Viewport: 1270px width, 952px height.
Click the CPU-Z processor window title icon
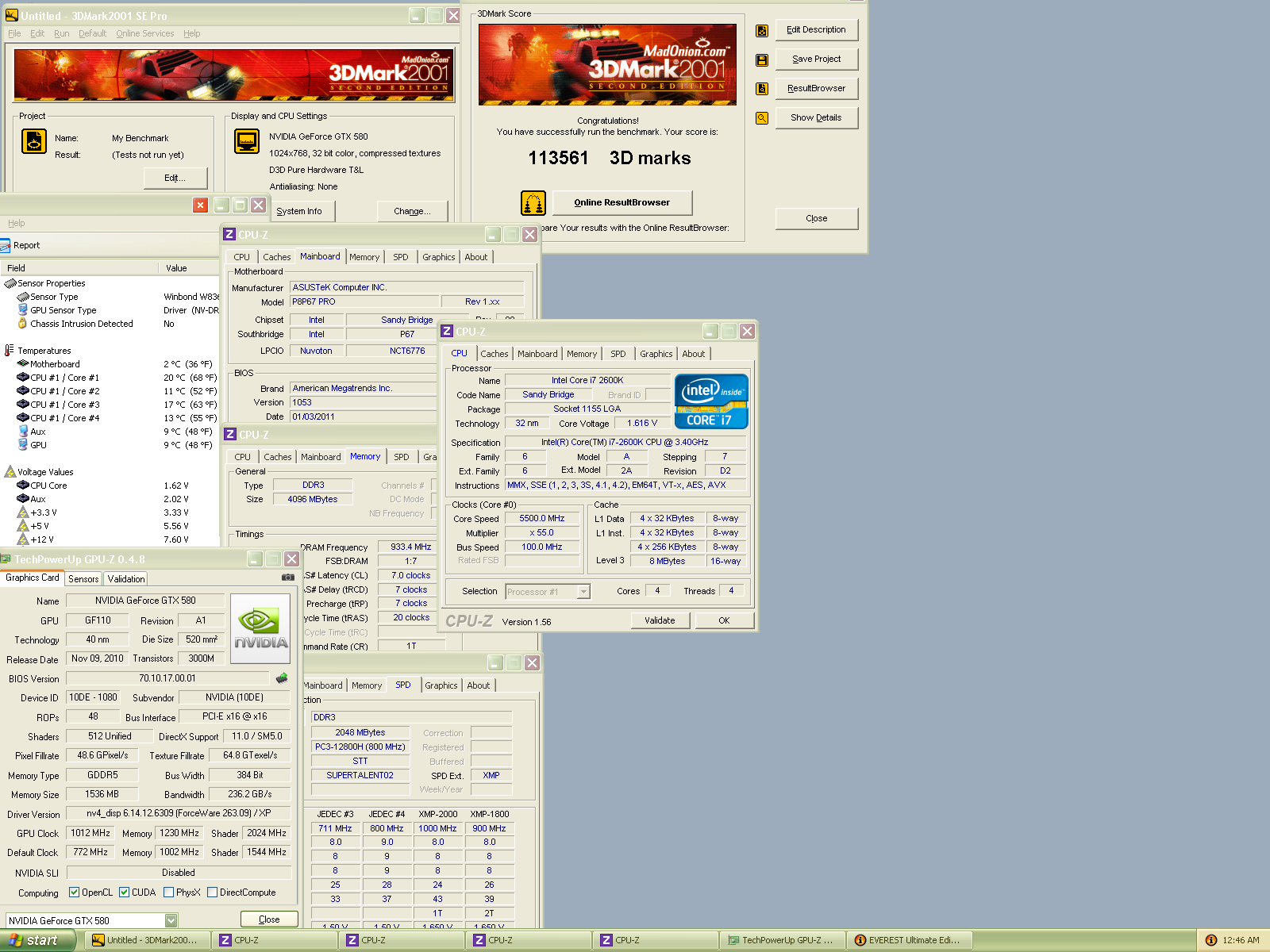click(x=447, y=332)
